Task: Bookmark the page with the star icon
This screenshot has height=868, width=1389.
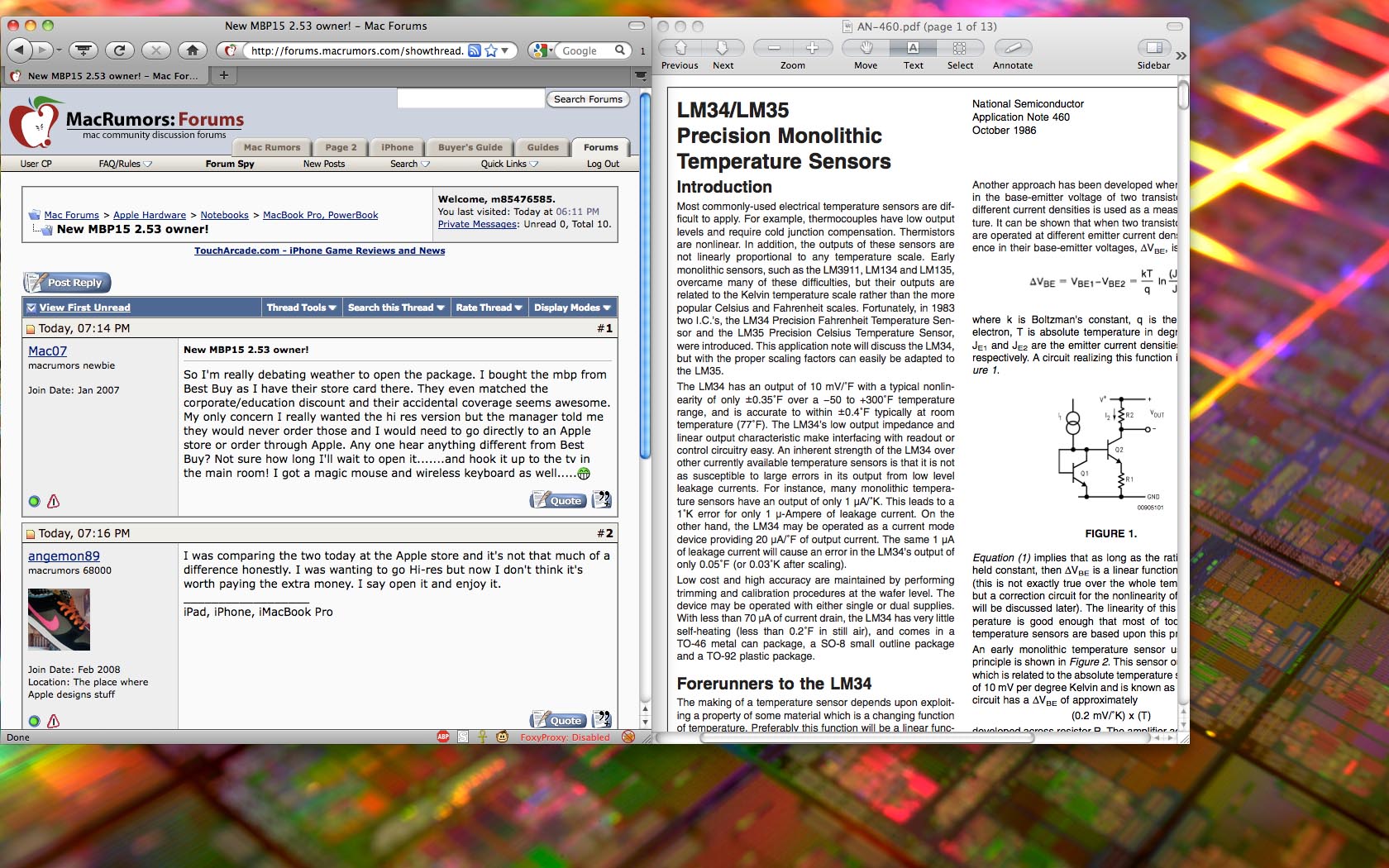Action: 491,50
